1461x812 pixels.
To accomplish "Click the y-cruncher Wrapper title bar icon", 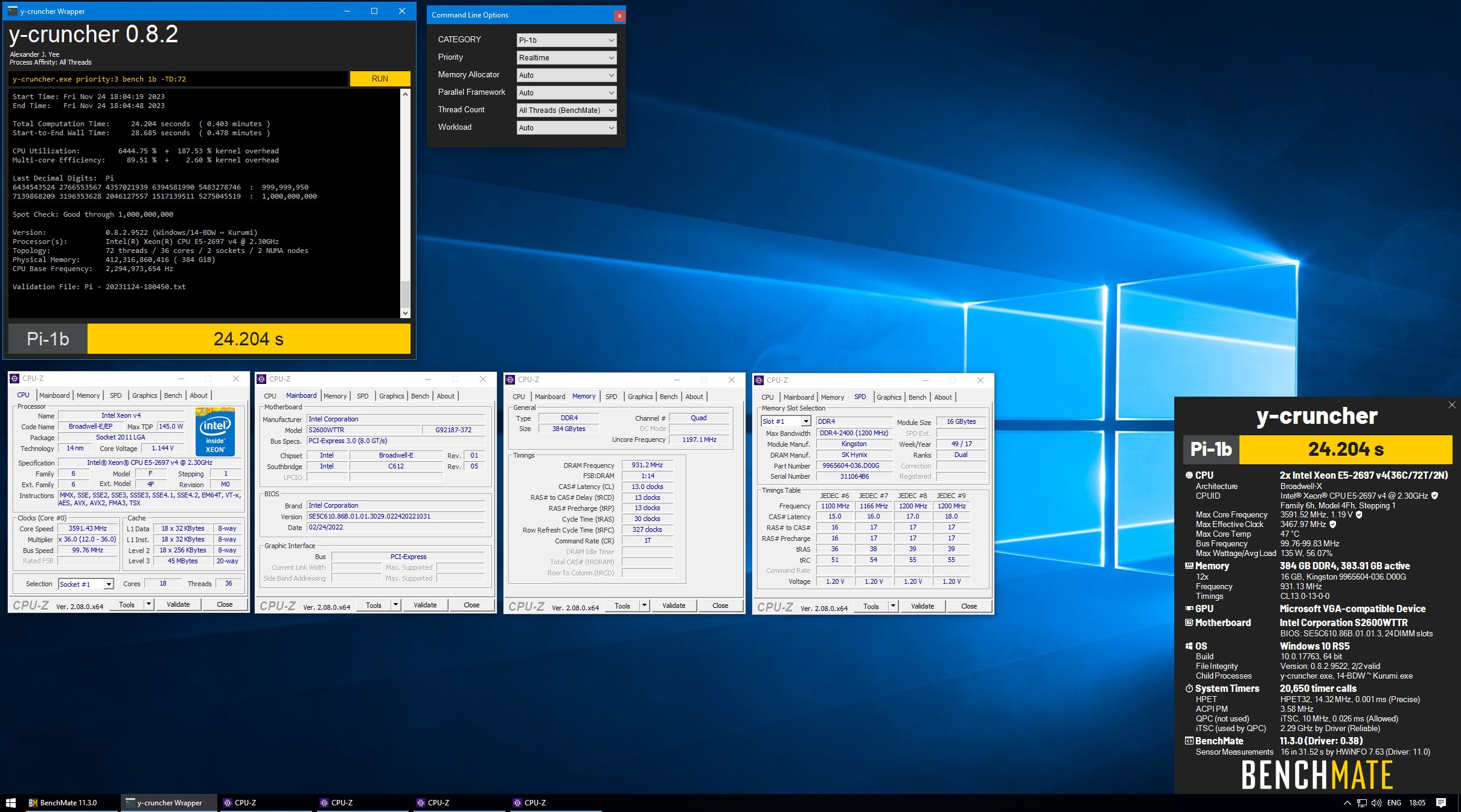I will (12, 11).
